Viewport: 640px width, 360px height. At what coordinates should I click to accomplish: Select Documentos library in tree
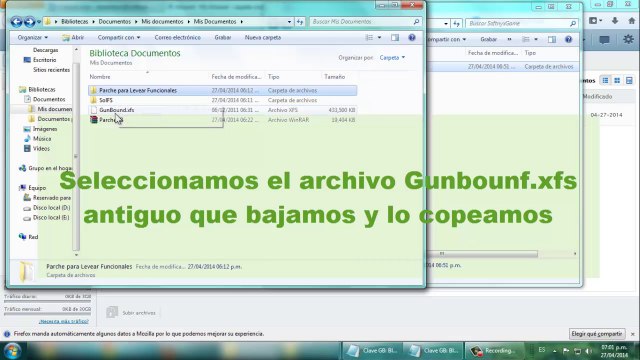point(45,99)
